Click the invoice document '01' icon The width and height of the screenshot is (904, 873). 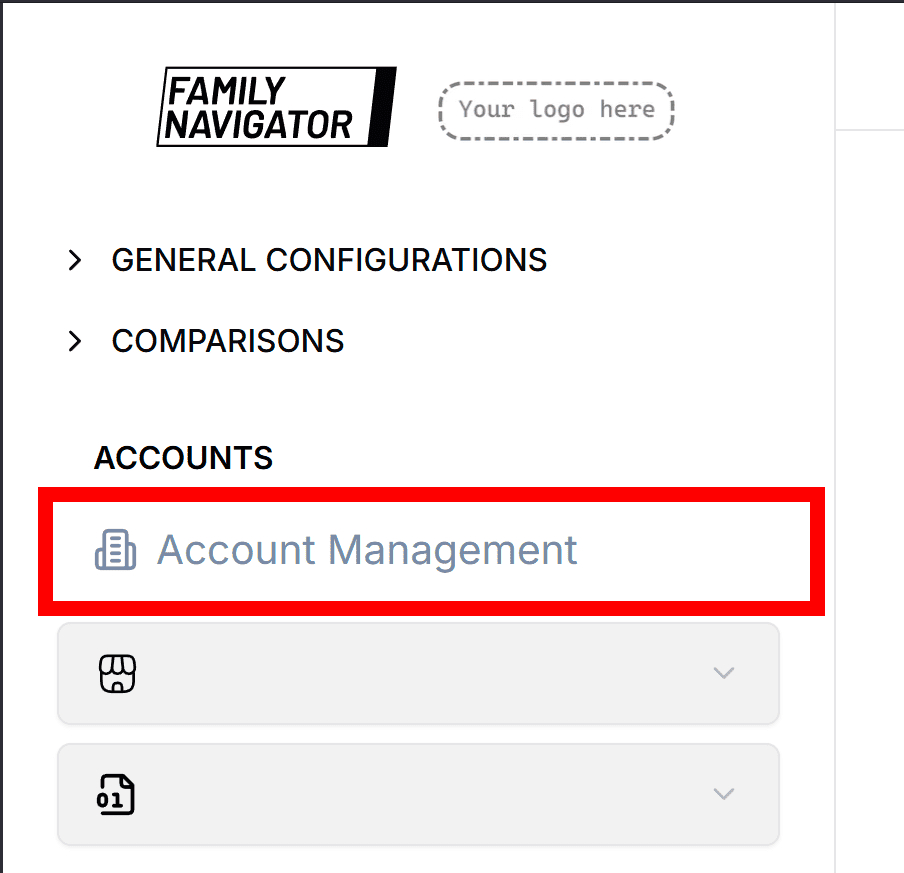pyautogui.click(x=115, y=794)
